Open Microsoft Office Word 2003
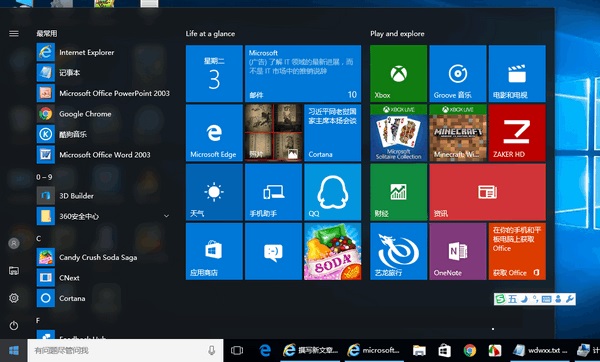This screenshot has height=362, width=600. (x=103, y=155)
